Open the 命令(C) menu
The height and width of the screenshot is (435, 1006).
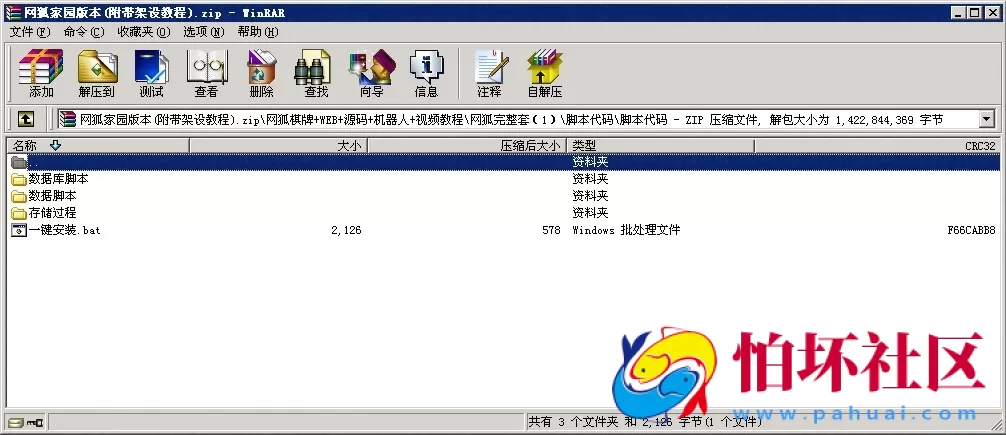[84, 31]
